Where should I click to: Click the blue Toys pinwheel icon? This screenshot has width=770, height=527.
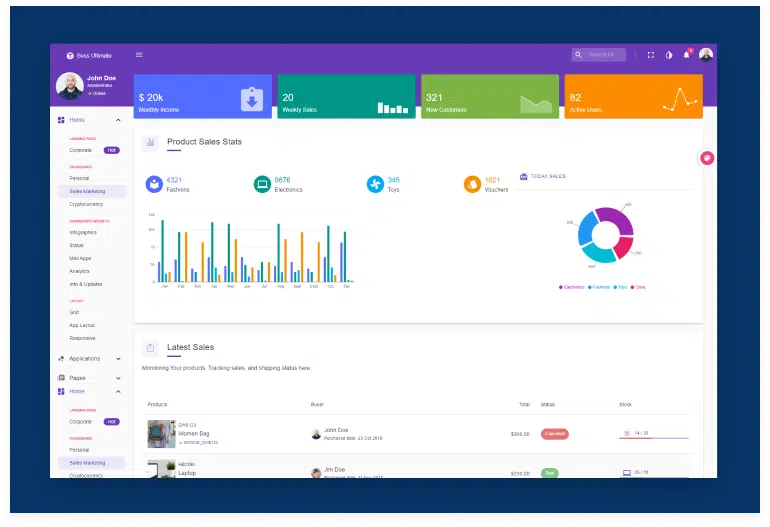tap(375, 184)
